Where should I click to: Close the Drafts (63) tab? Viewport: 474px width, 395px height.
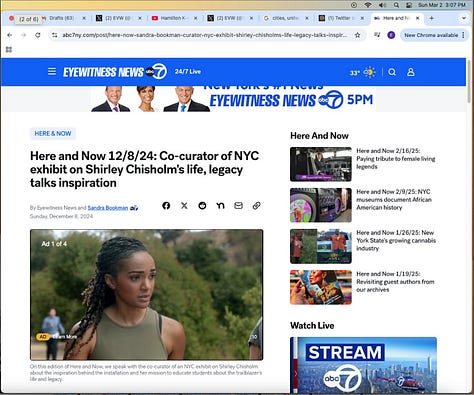click(x=84, y=18)
